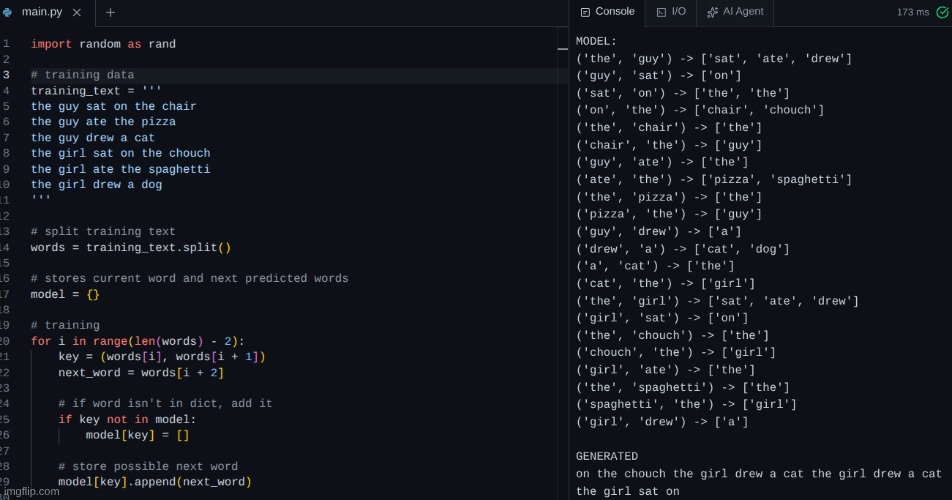Click the I/O terminal icon
The height and width of the screenshot is (500, 952).
pos(661,12)
